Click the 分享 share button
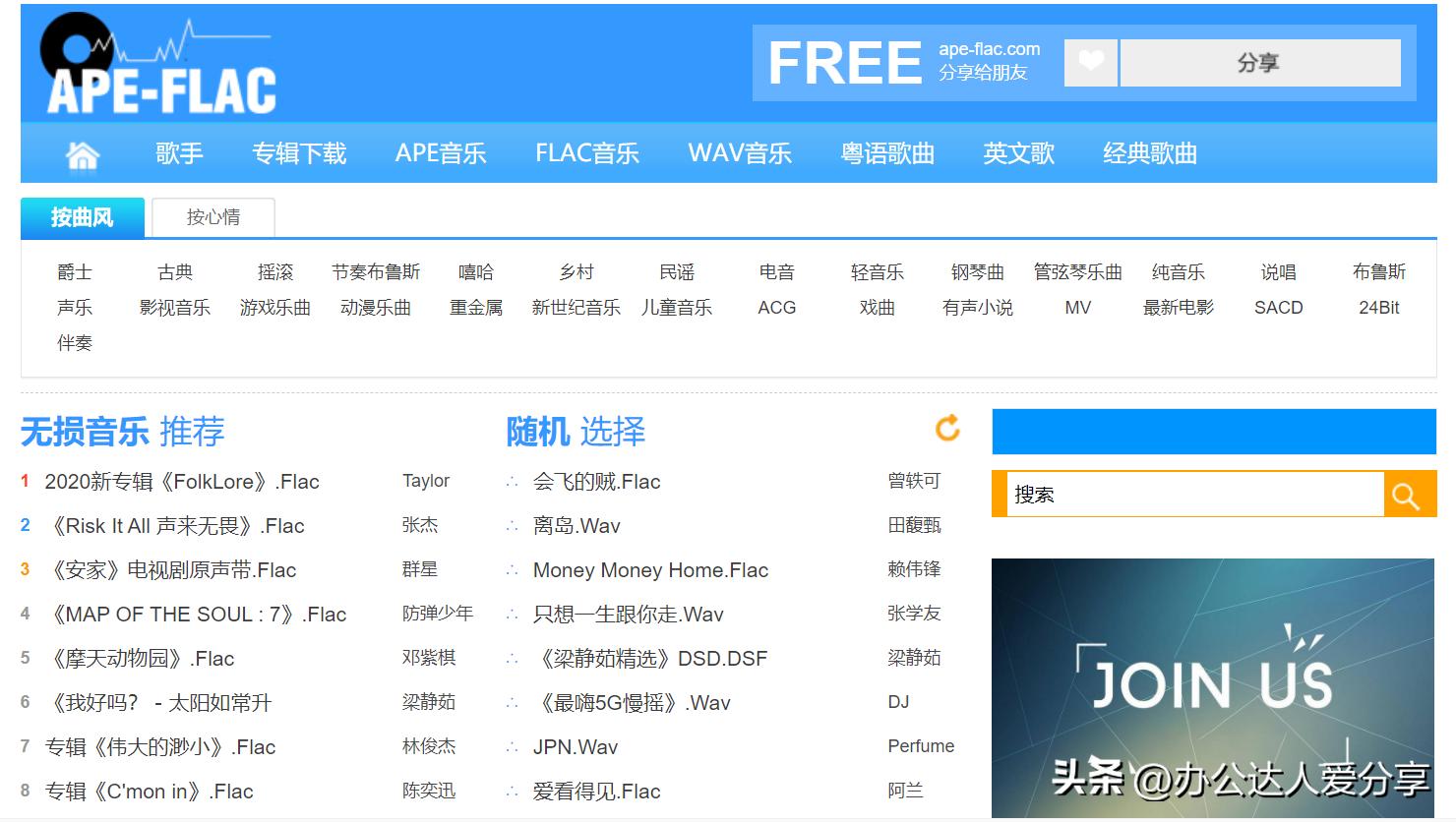Image resolution: width=1456 pixels, height=822 pixels. (x=1259, y=62)
